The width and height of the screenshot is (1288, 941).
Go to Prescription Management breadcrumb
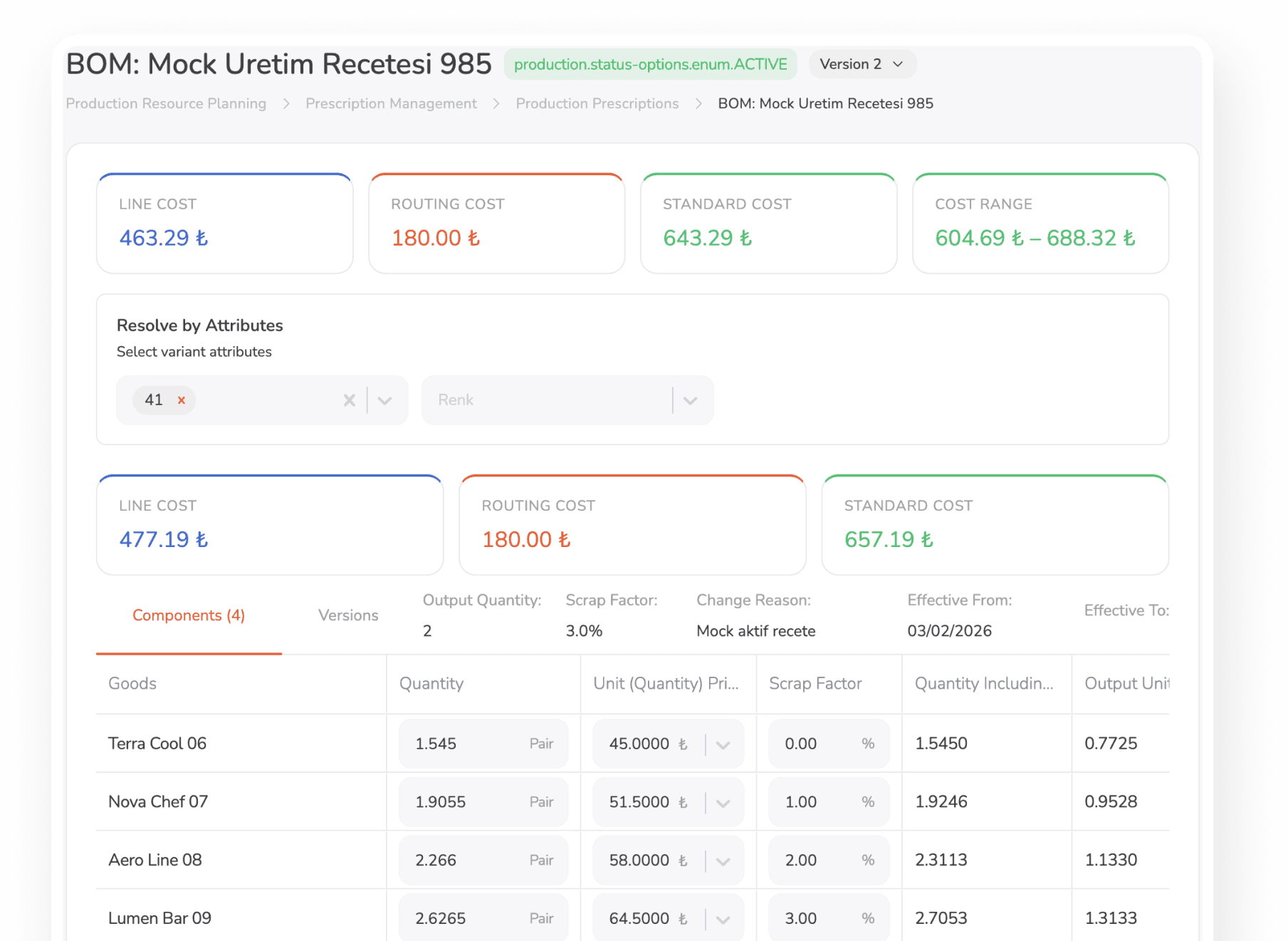pyautogui.click(x=391, y=103)
